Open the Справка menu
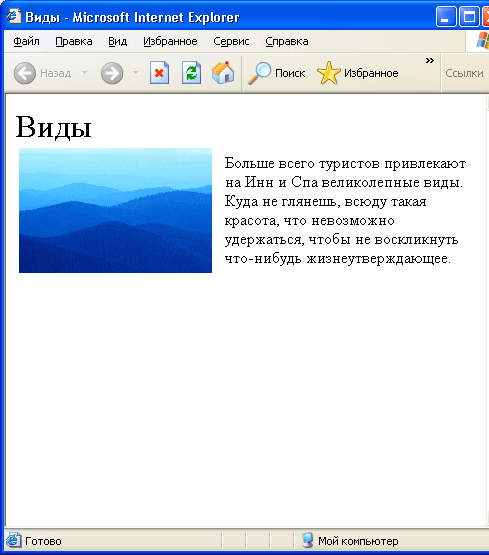Screen dimensions: 489x555 point(287,41)
